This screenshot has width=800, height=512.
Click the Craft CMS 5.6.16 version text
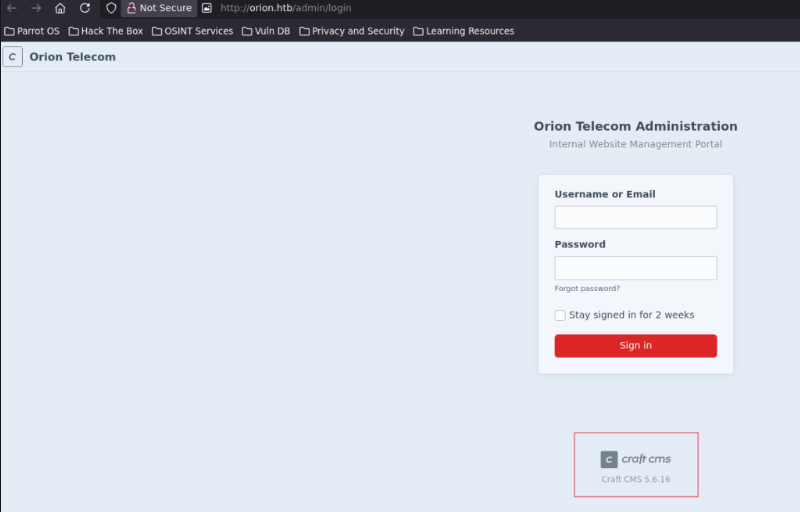coord(636,479)
